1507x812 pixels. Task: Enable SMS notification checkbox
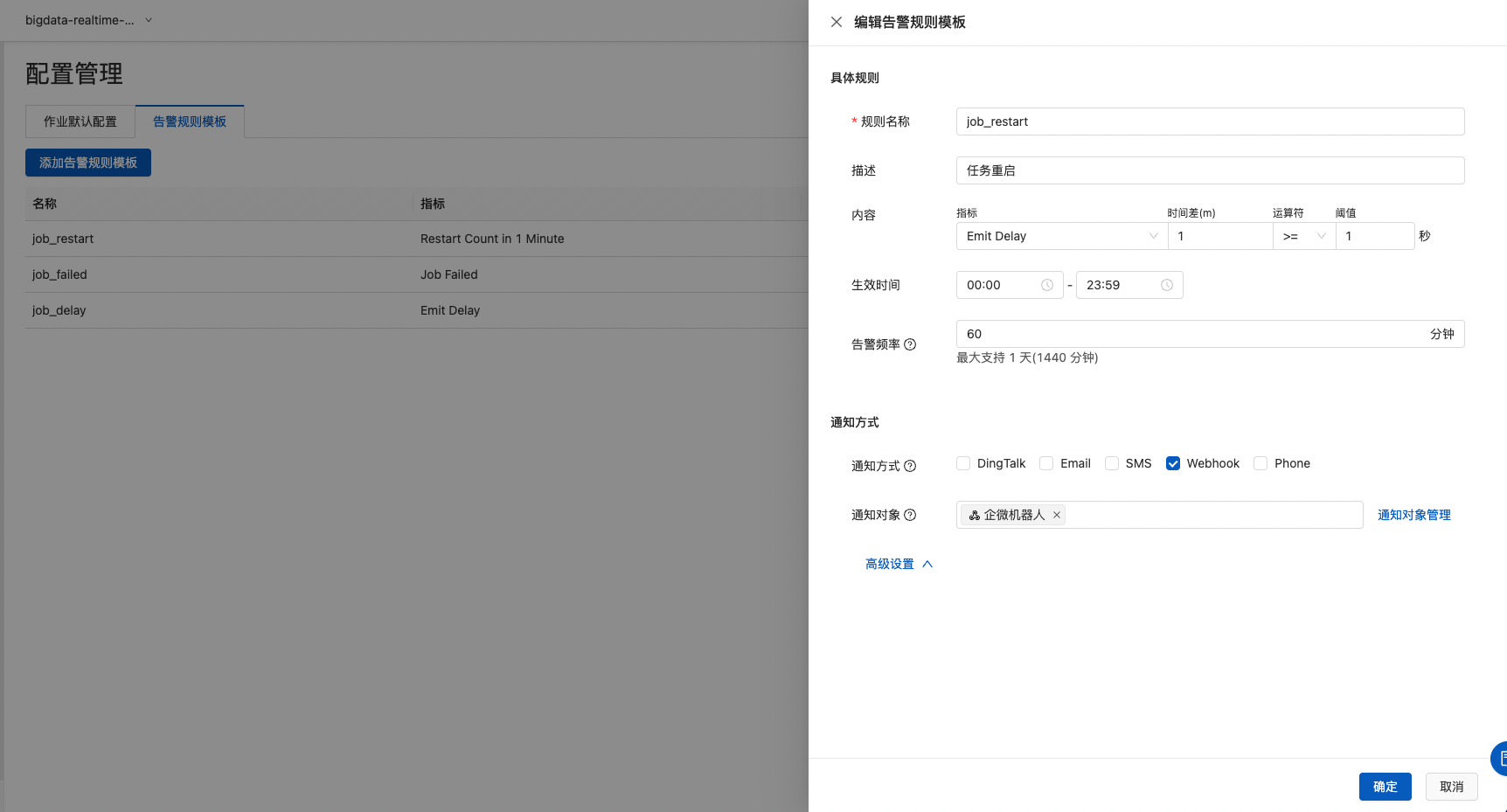[x=1112, y=463]
